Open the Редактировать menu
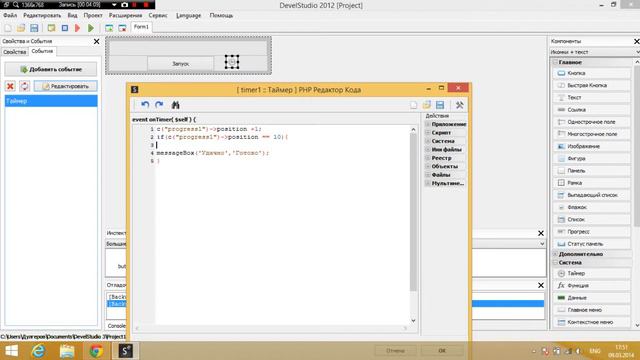 [42, 16]
